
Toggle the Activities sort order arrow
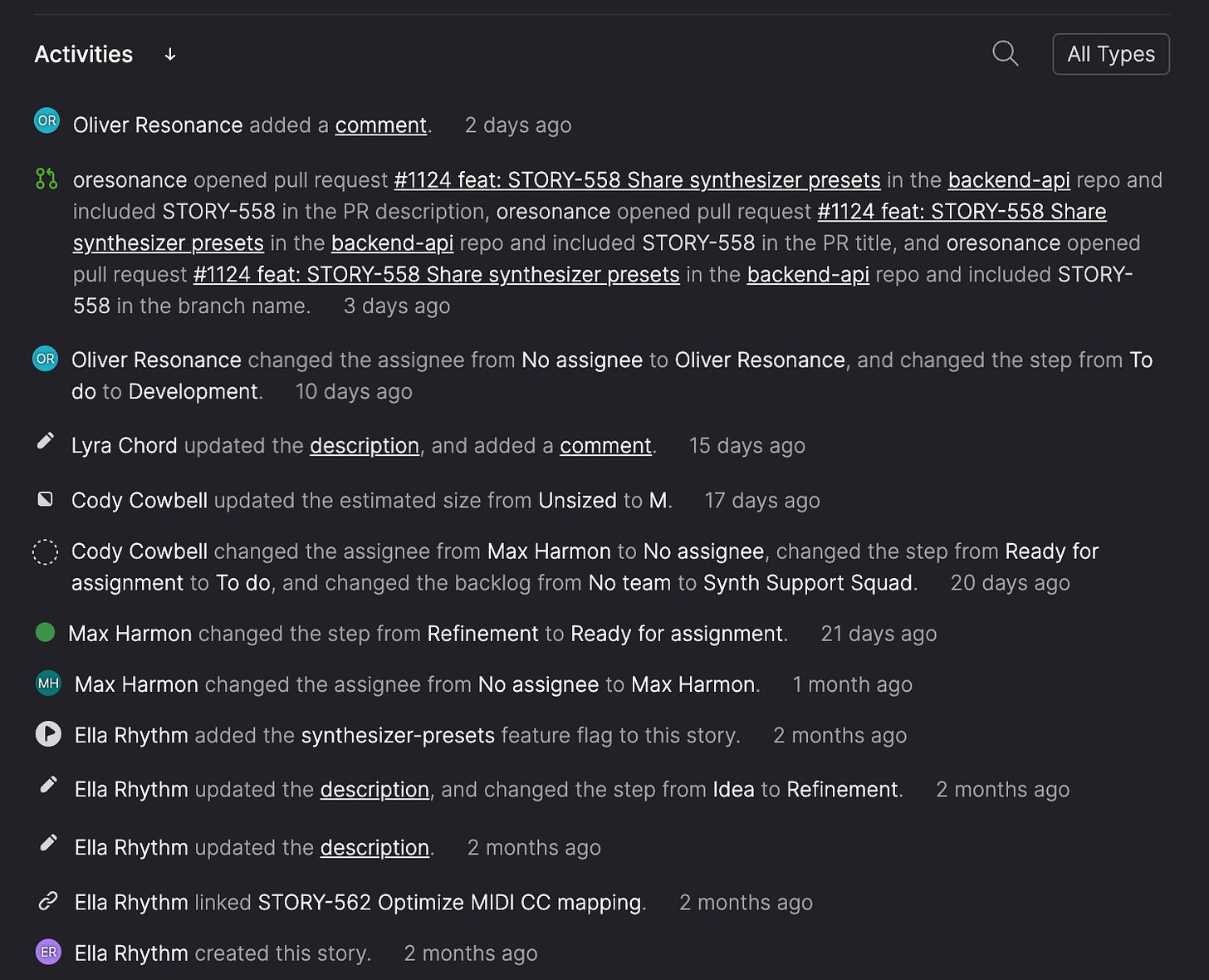170,55
